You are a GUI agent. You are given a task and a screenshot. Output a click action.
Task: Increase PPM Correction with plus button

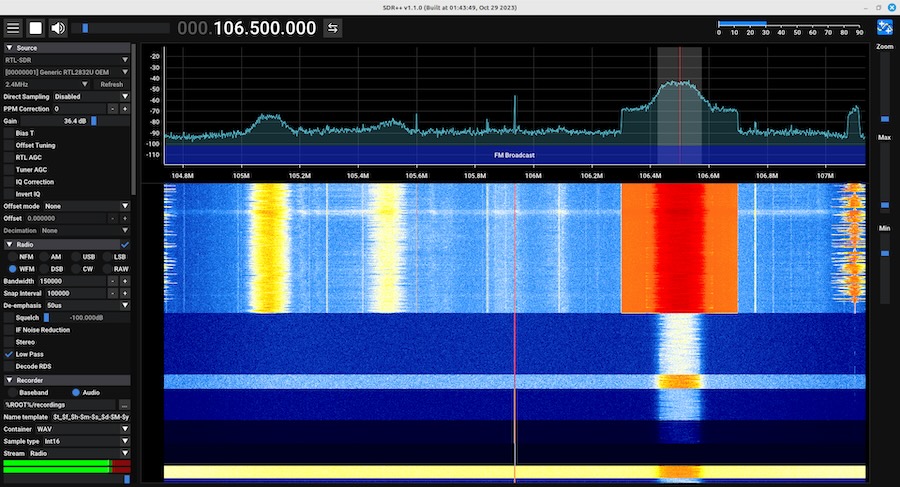(x=125, y=109)
